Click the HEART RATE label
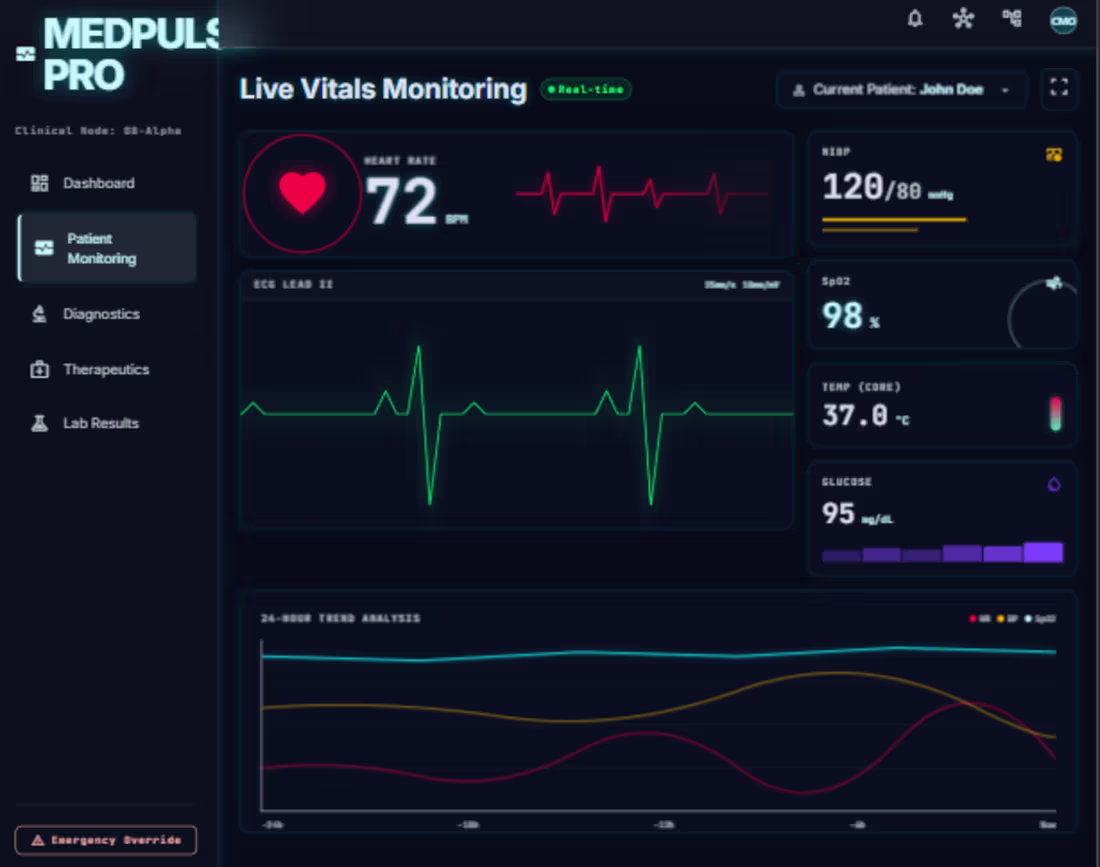The image size is (1100, 867). tap(400, 161)
